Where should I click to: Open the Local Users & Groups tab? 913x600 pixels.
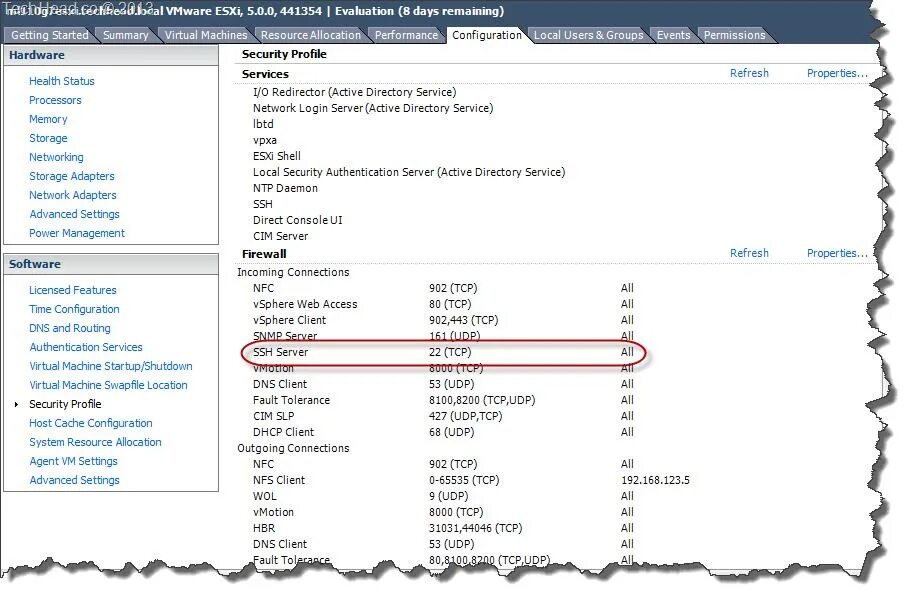[588, 35]
